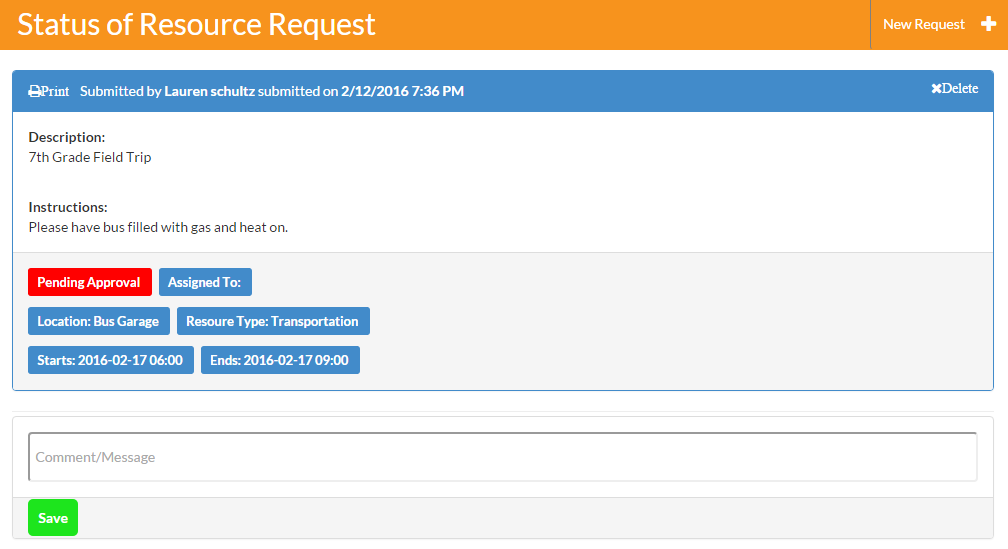Click the Print link text
Viewport: 1008px width, 549px height.
tap(55, 91)
